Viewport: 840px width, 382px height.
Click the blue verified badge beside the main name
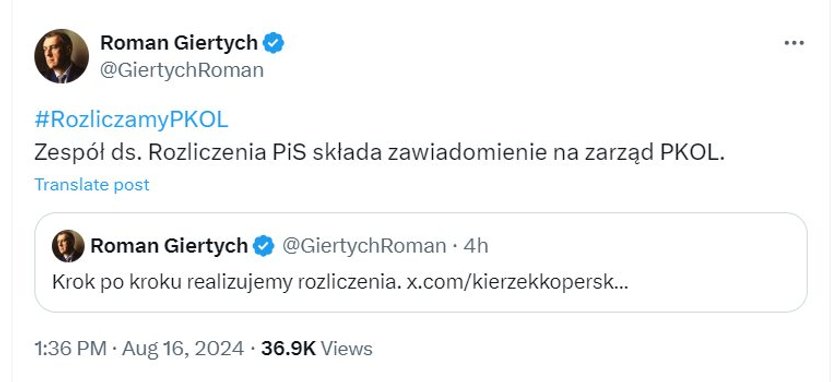(274, 43)
